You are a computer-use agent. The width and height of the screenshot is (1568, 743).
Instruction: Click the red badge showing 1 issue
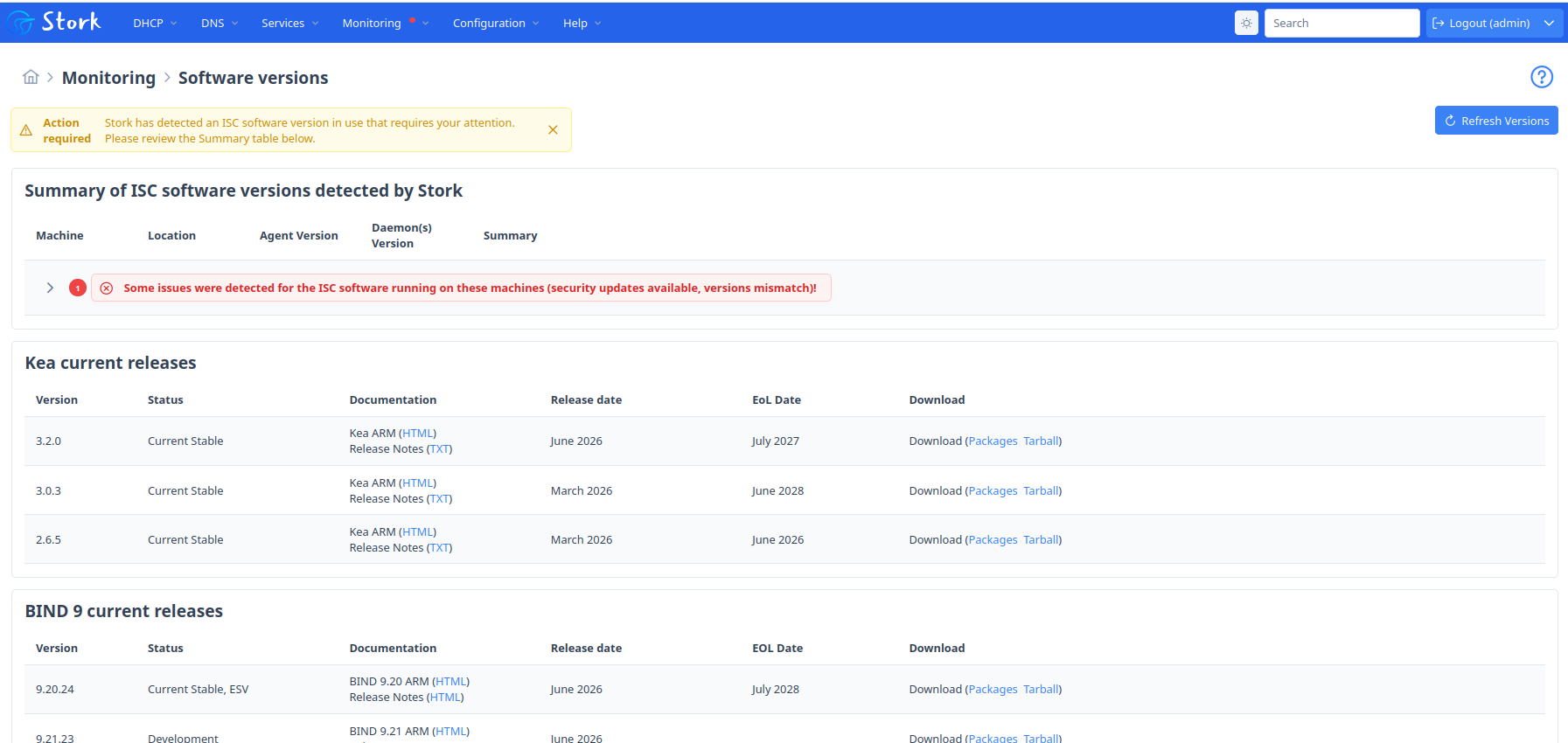coord(78,288)
